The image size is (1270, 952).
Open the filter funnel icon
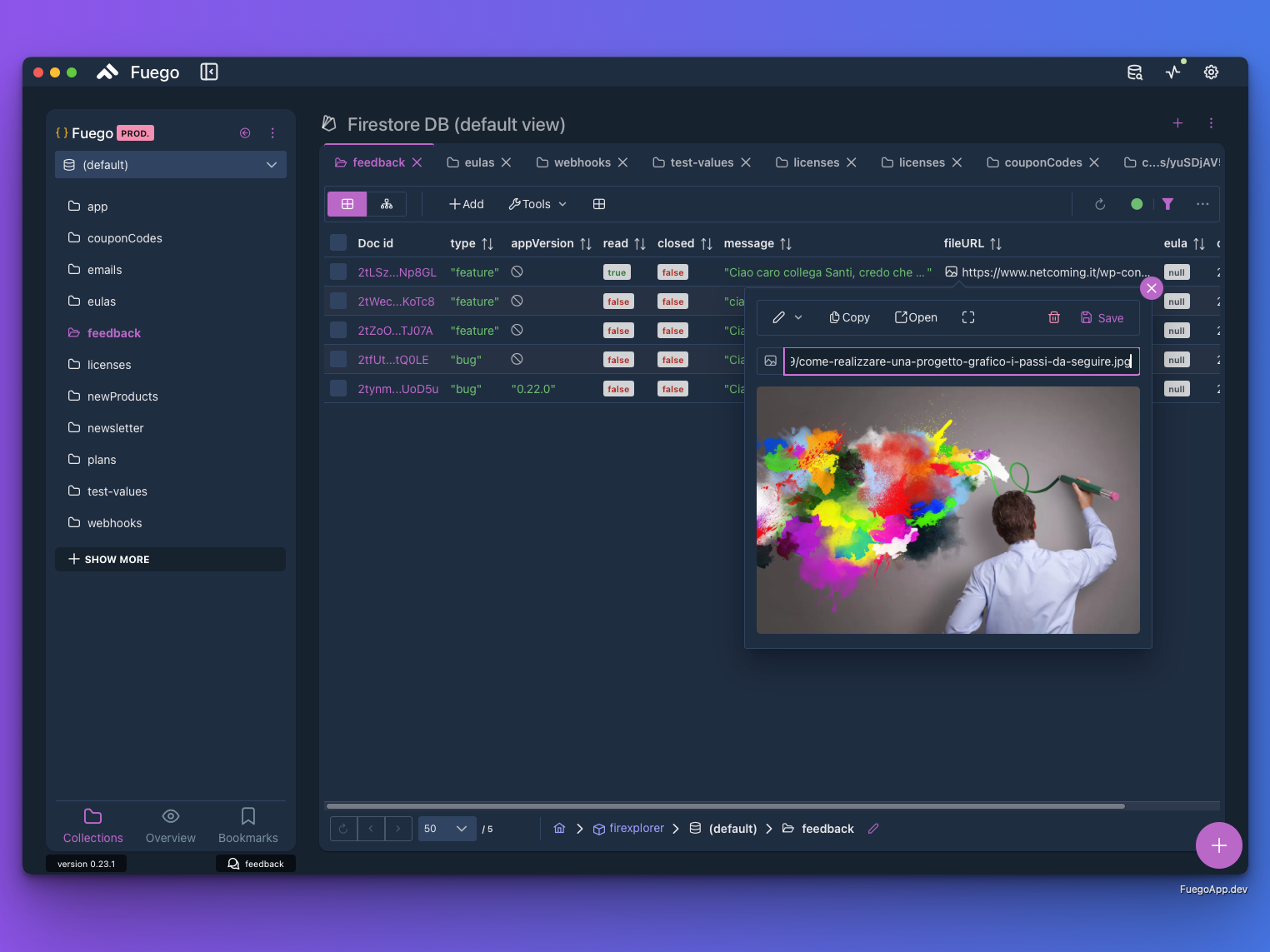(1167, 204)
